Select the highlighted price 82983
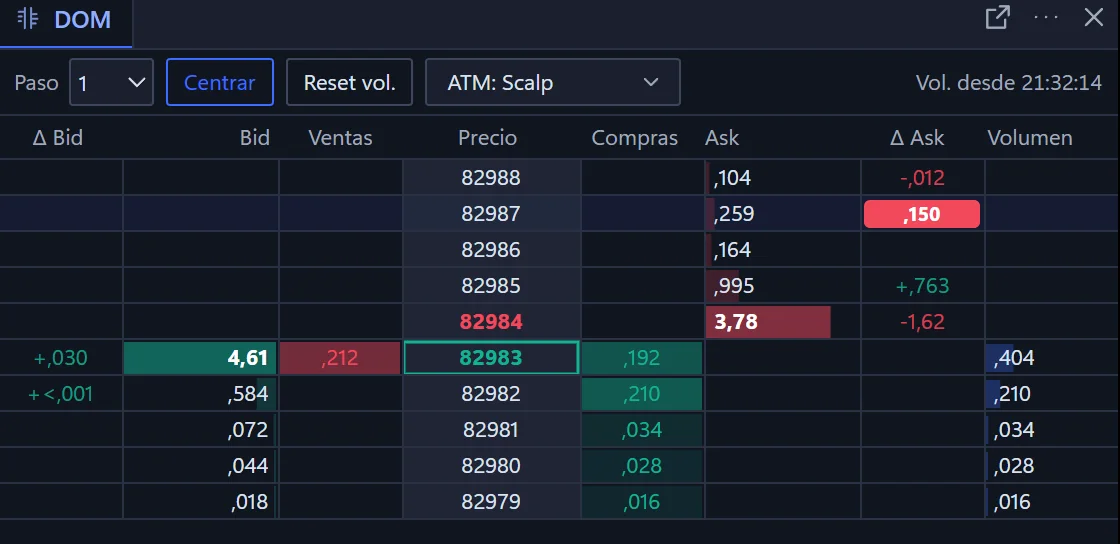Image resolution: width=1120 pixels, height=544 pixels. coord(491,358)
